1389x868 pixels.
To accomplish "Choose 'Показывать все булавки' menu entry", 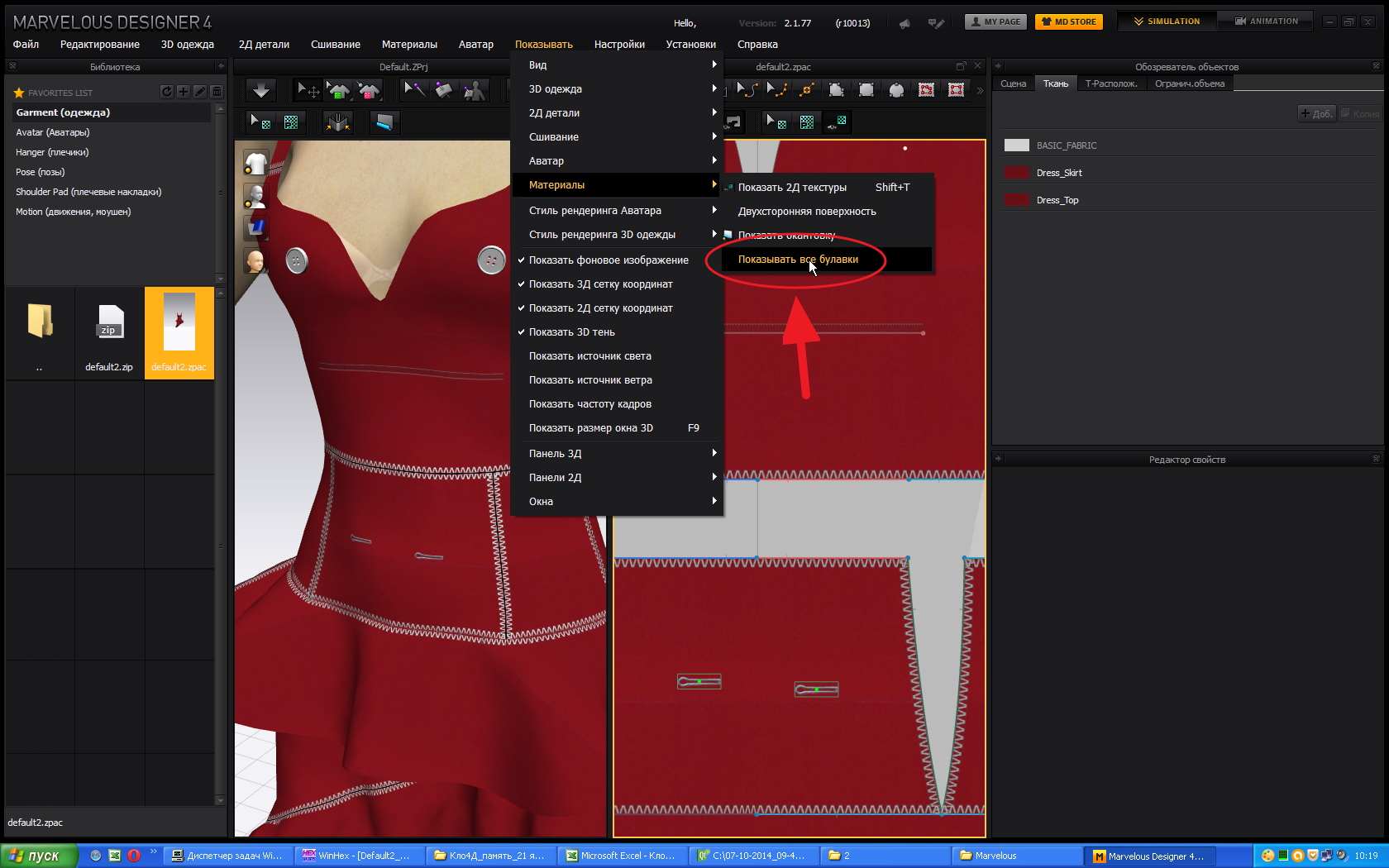I will point(798,260).
